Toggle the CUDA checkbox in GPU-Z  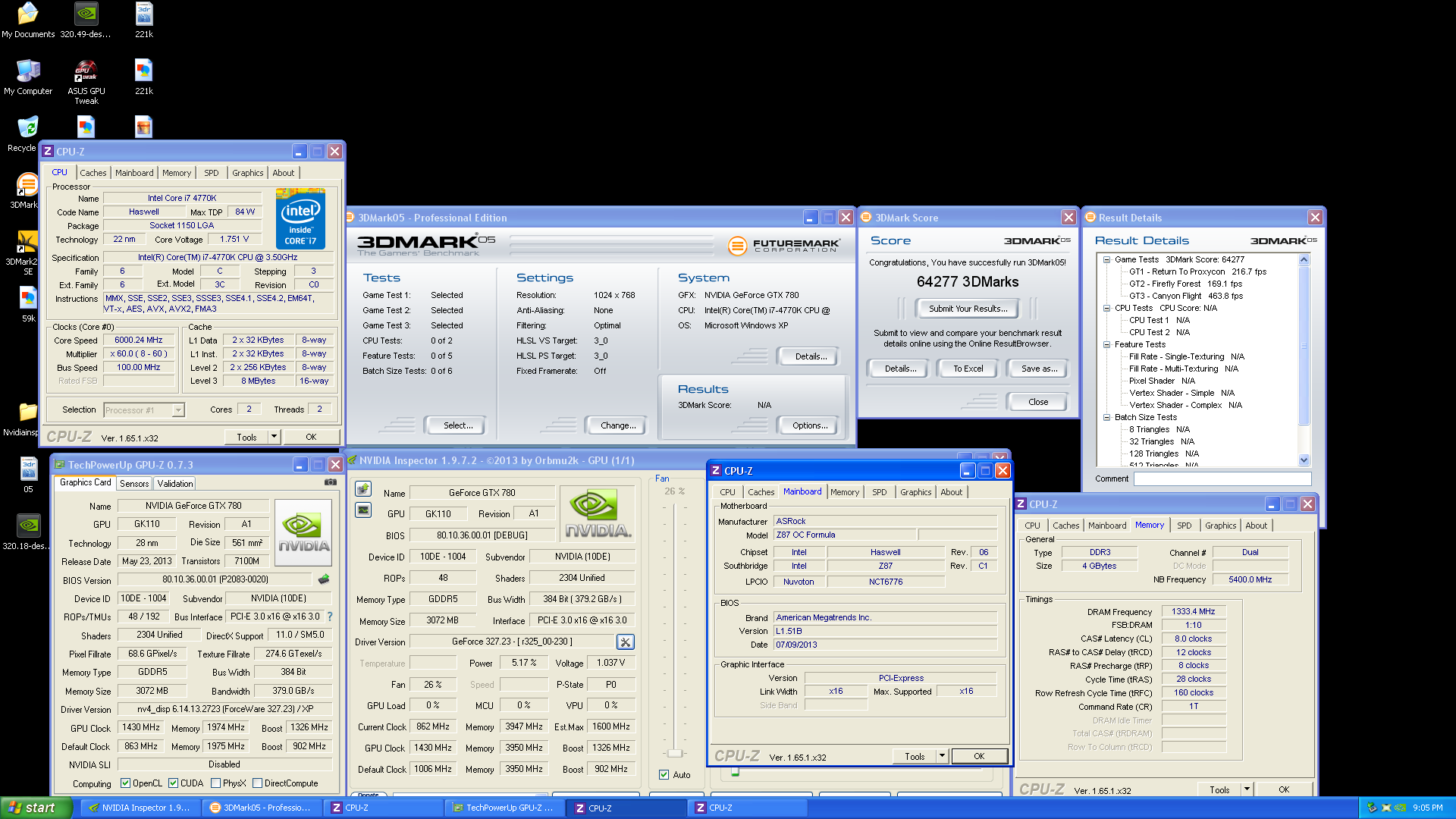click(x=174, y=783)
